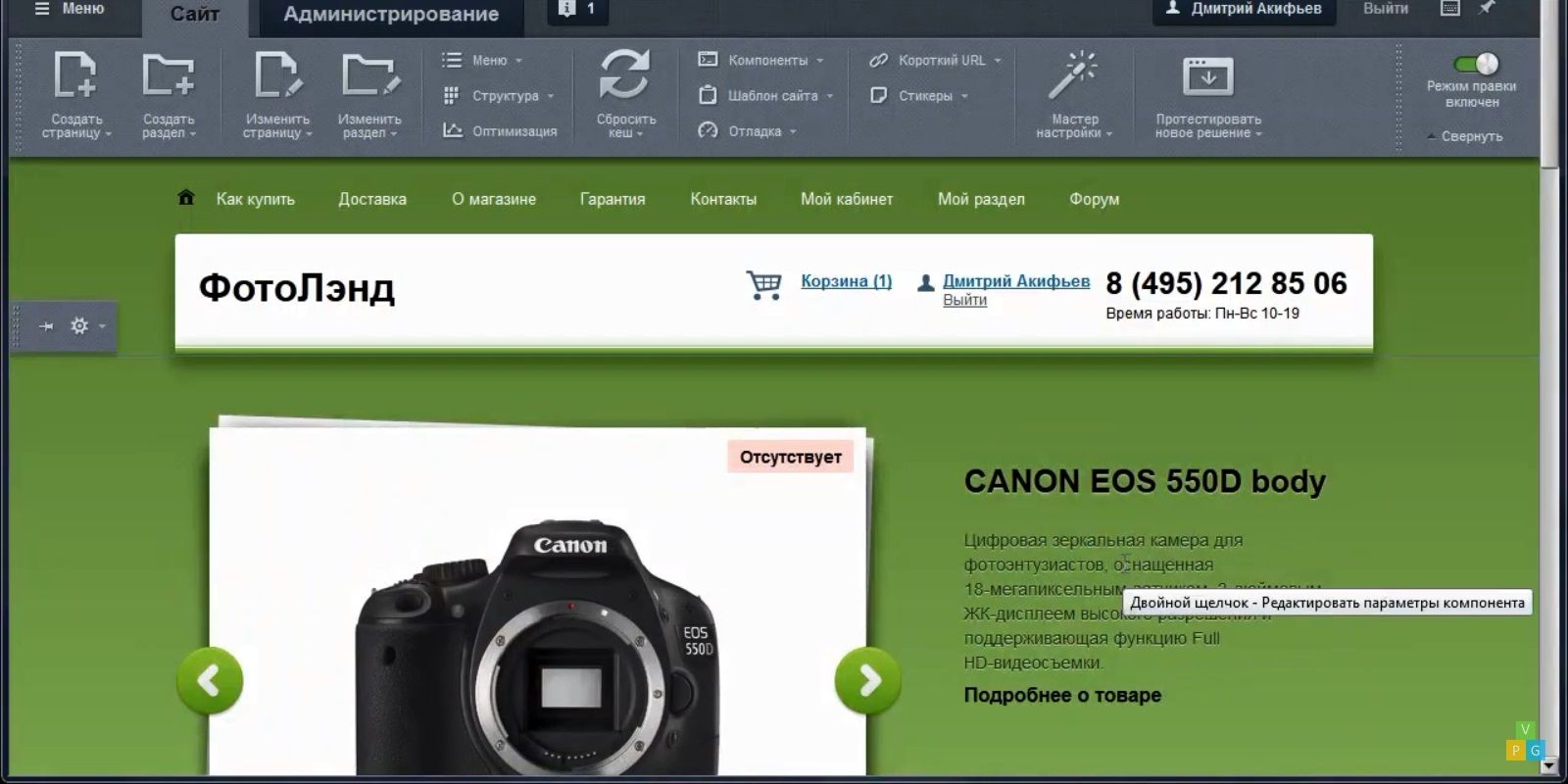The height and width of the screenshot is (784, 1568).
Task: Click the Structure grid icon
Action: click(452, 95)
